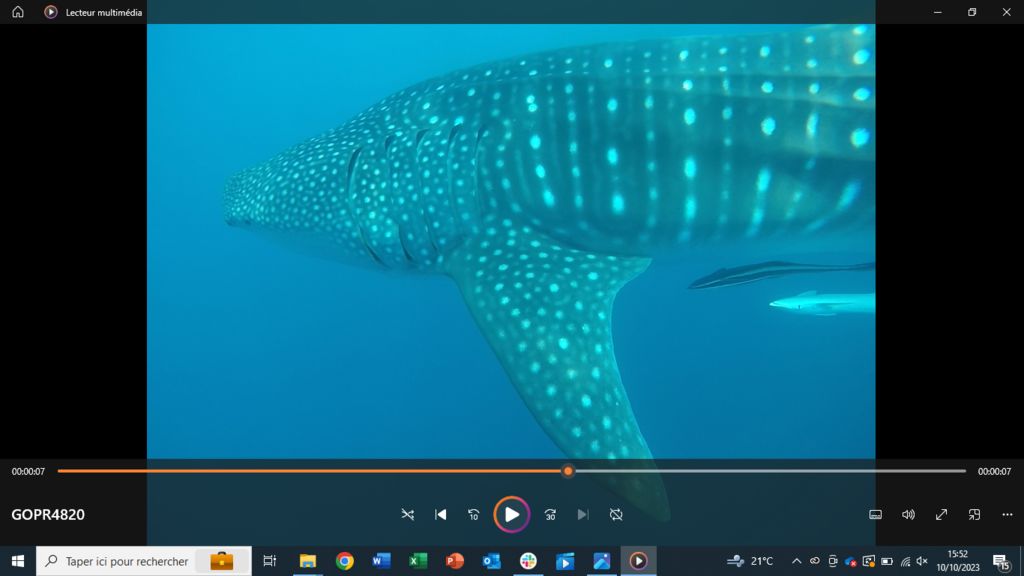Click the Home icon in title bar
The image size is (1024, 576).
pyautogui.click(x=17, y=12)
